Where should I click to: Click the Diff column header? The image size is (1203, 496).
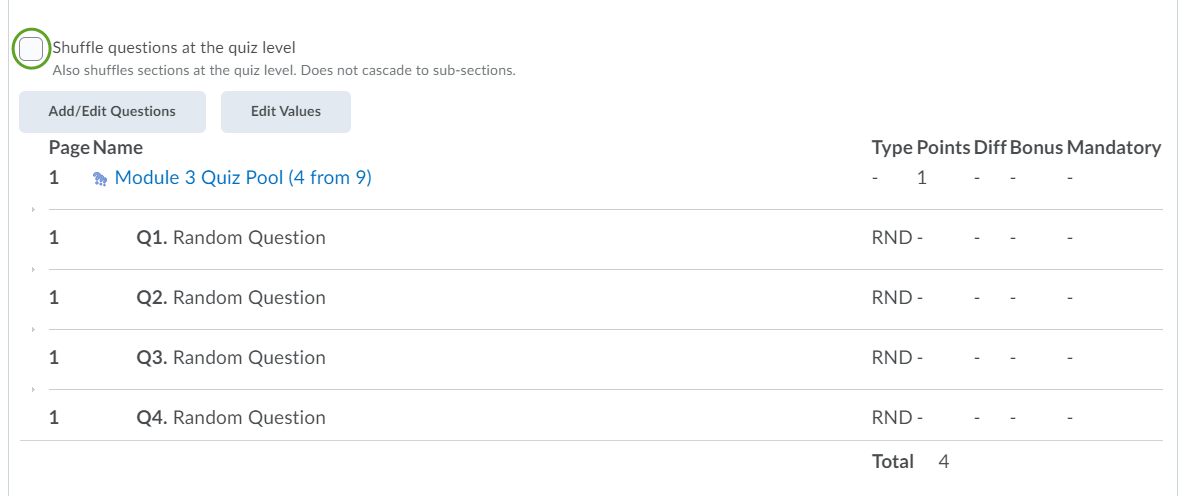[990, 148]
